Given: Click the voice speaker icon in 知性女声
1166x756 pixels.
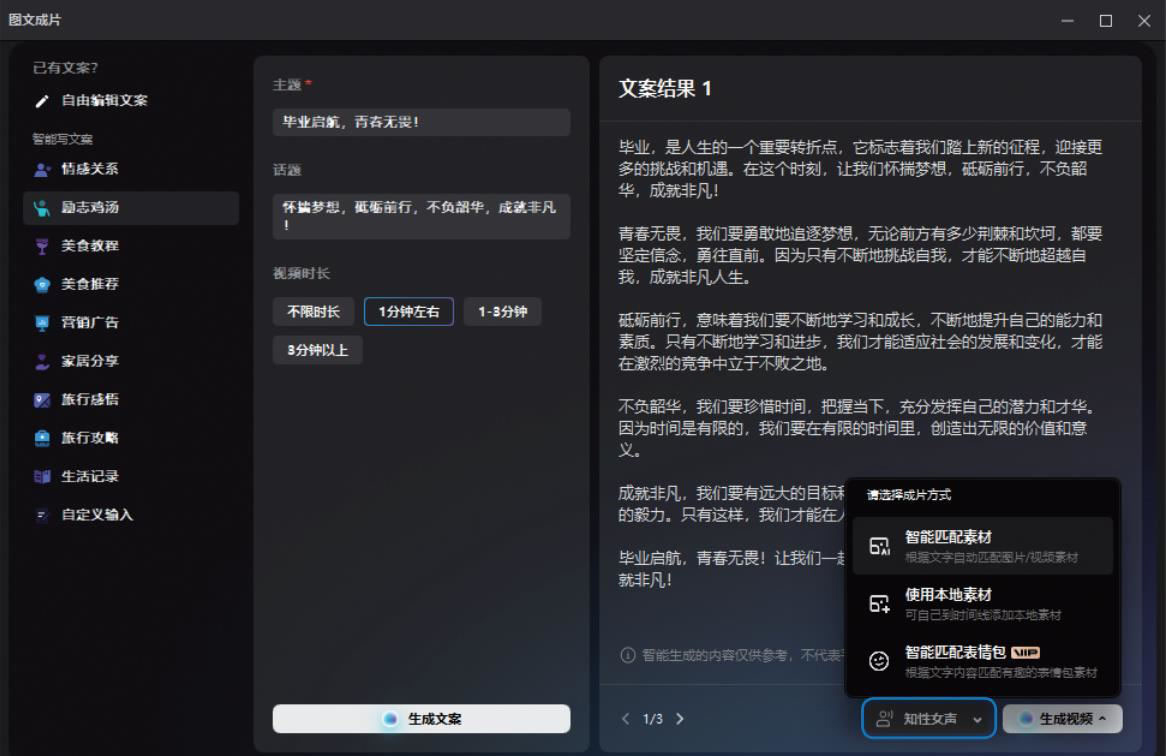Looking at the screenshot, I should 884,719.
